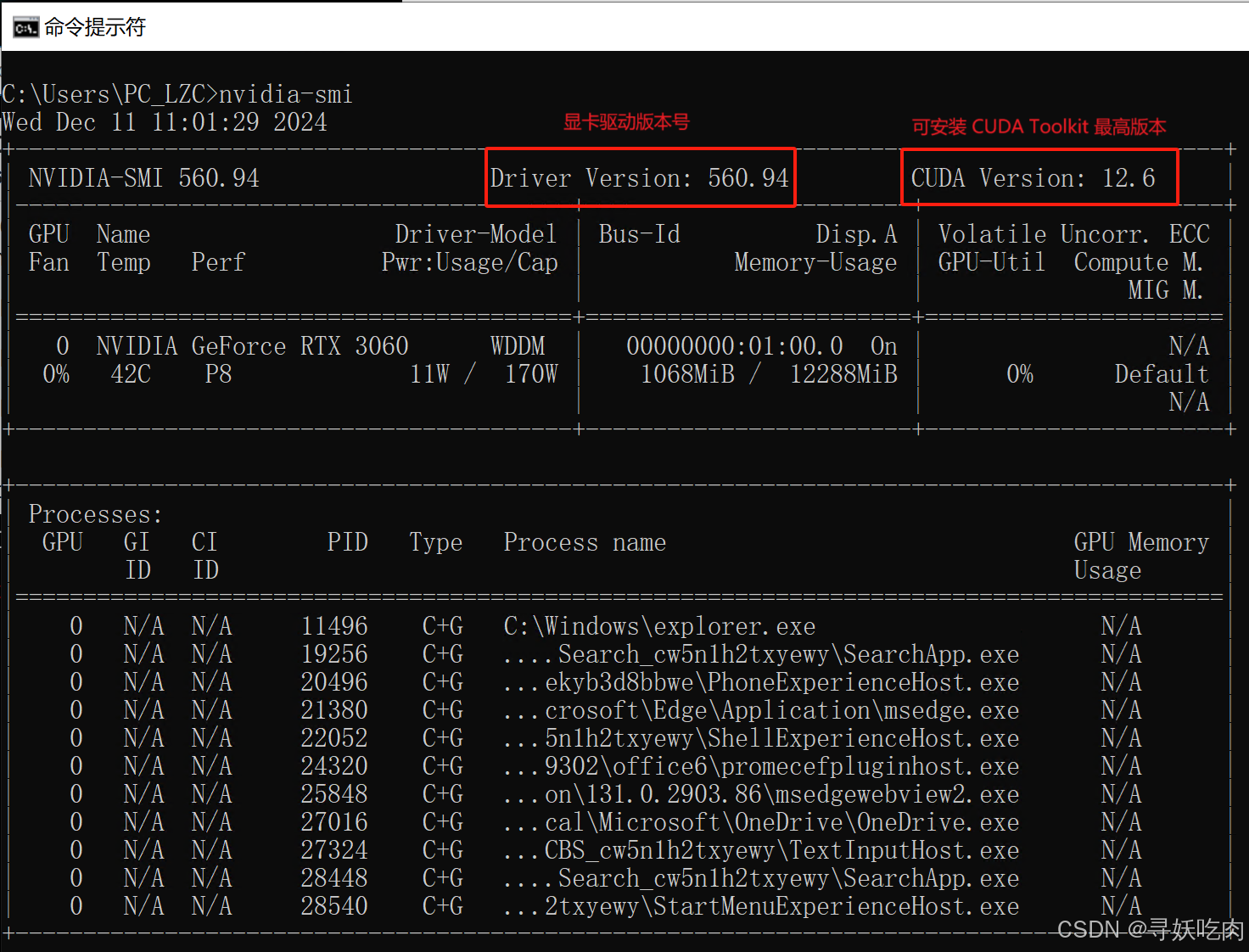
Task: Click the Processes: section label
Action: (95, 514)
